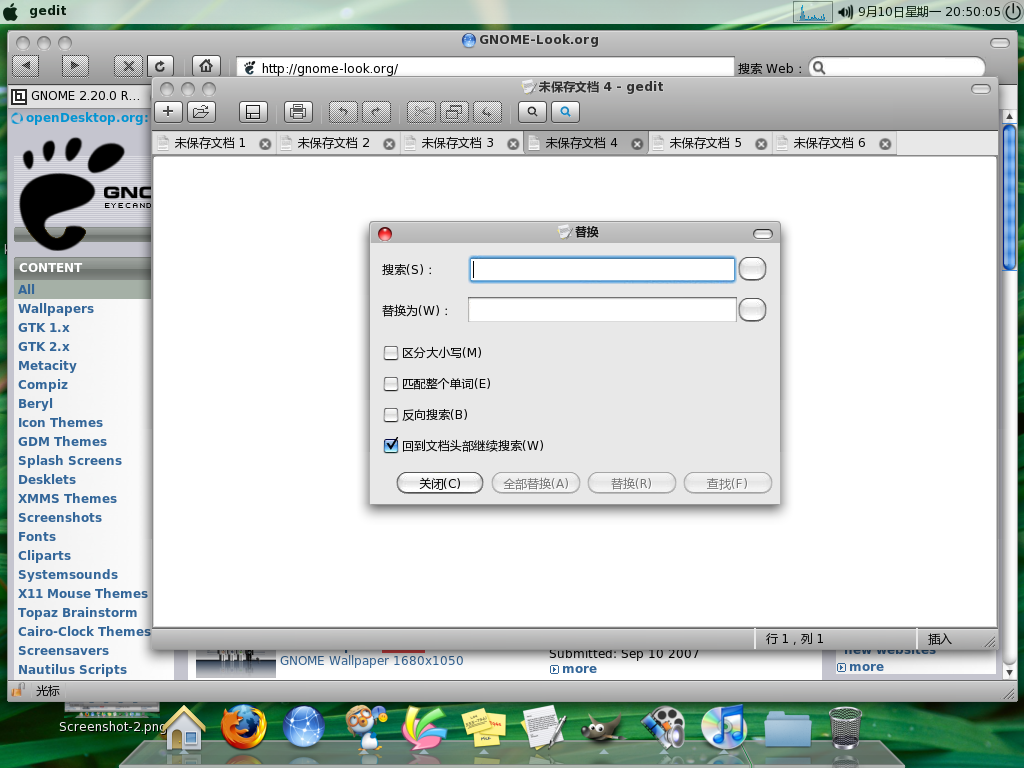The width and height of the screenshot is (1024, 768).
Task: Enable 匹配整个单词(E) checkbox
Action: (x=391, y=384)
